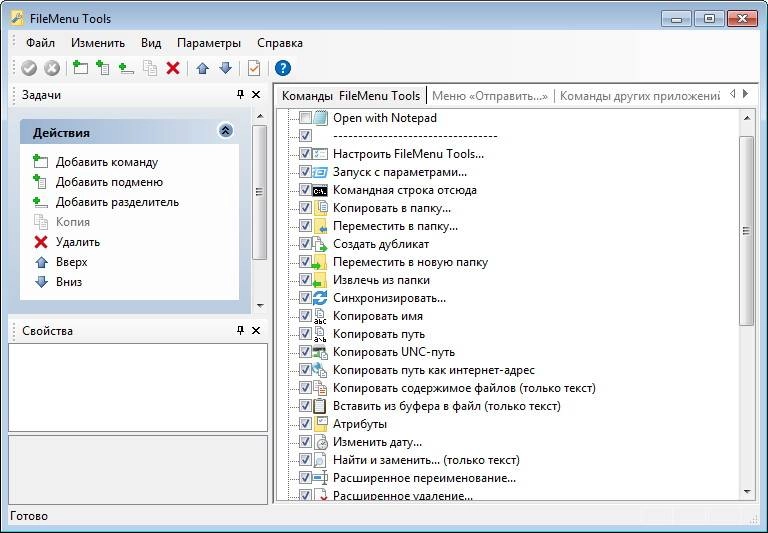This screenshot has height=533, width=768.
Task: Uncheck Копировать в папку... checkbox
Action: pyautogui.click(x=305, y=208)
